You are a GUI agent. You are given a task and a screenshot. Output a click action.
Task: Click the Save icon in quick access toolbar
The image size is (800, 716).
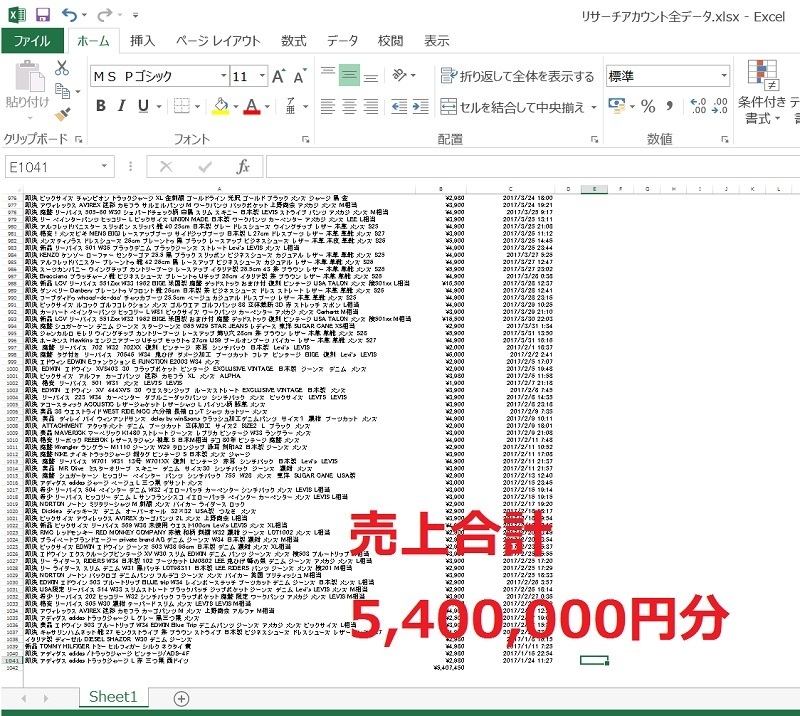coord(43,15)
